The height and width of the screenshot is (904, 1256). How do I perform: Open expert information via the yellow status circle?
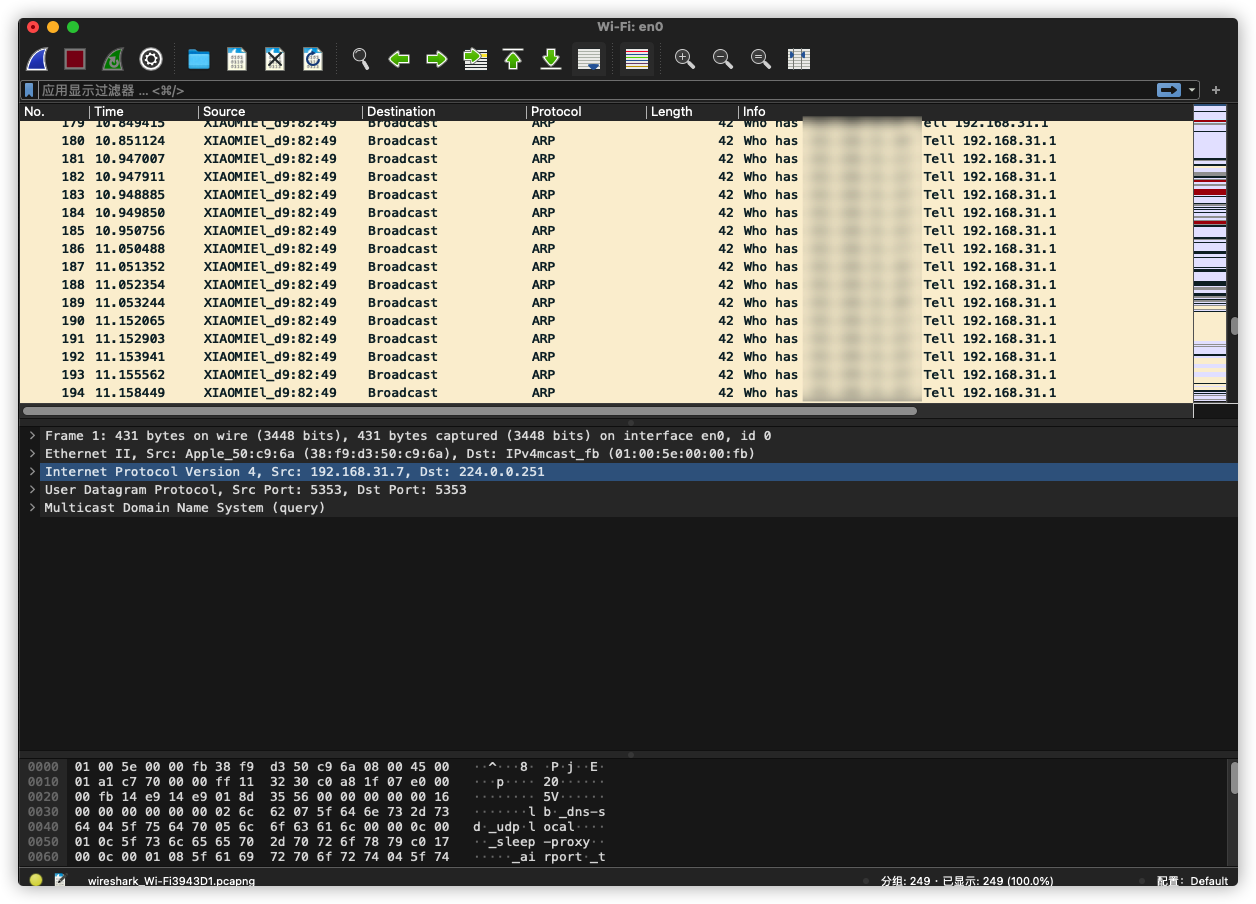point(36,881)
